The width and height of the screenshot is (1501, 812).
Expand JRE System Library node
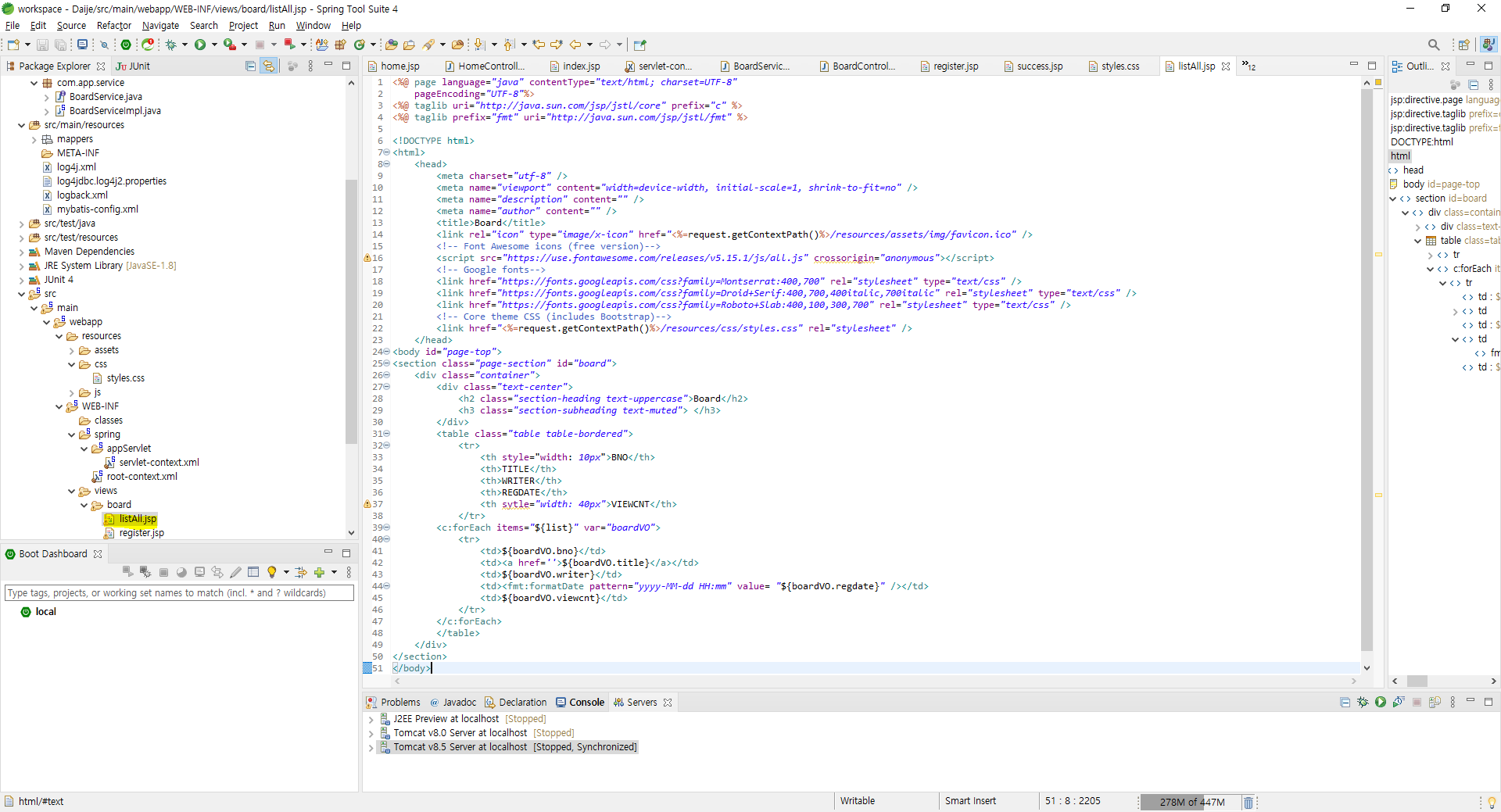[21, 266]
